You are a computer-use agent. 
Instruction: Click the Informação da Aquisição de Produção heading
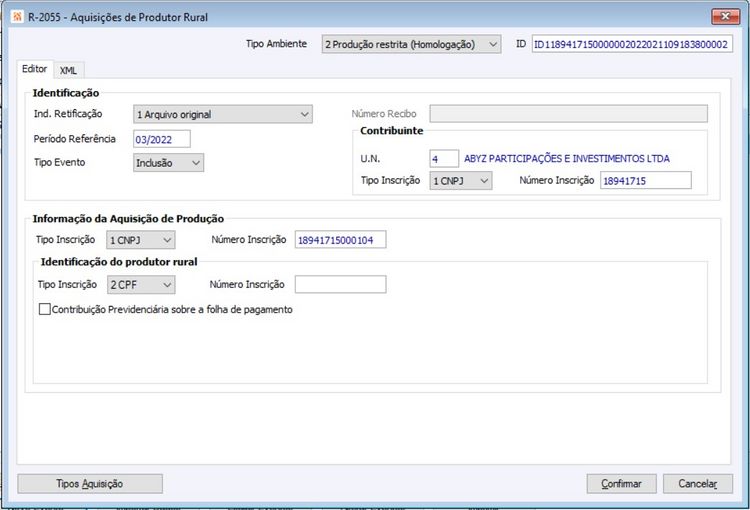click(128, 219)
